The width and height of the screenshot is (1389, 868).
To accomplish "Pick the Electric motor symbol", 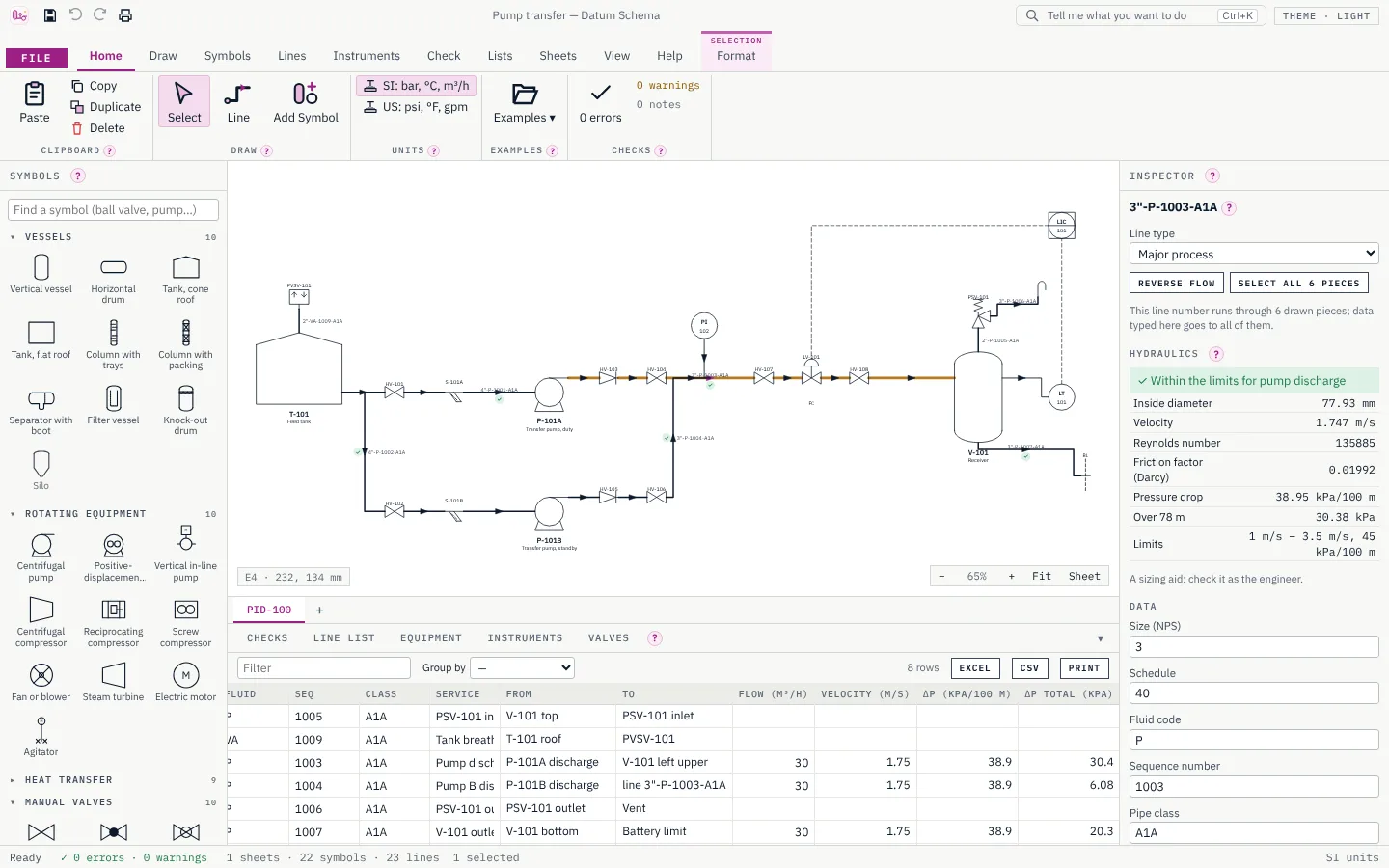I will (x=185, y=682).
